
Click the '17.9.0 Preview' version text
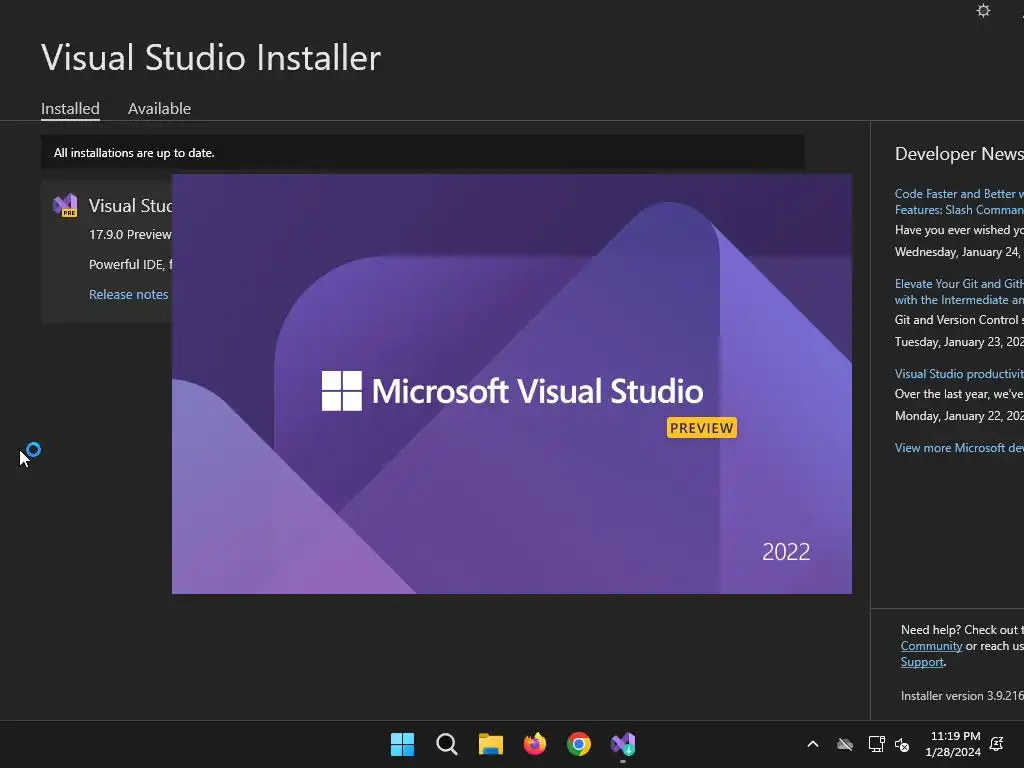(130, 234)
